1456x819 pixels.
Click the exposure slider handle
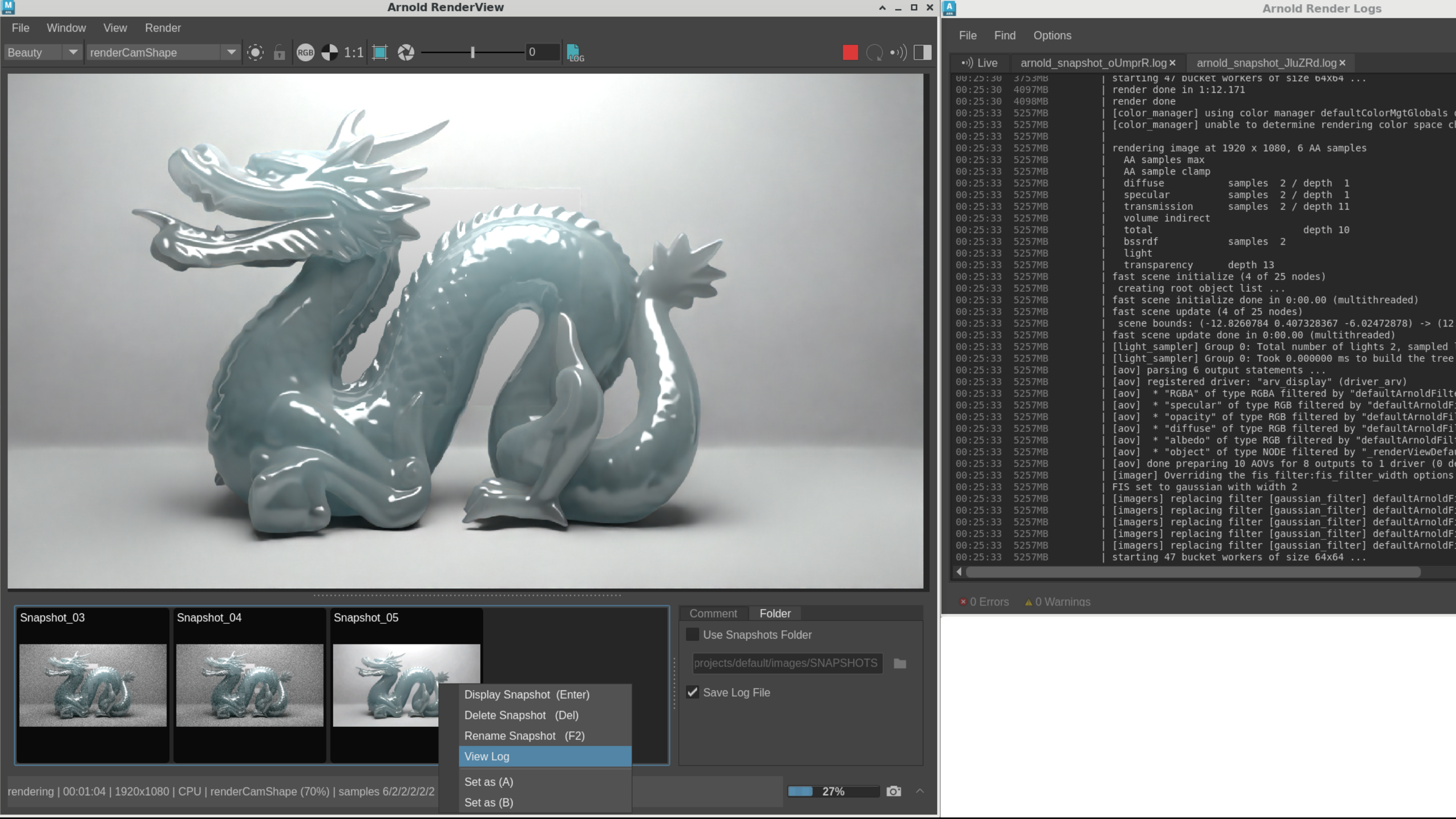[x=473, y=53]
